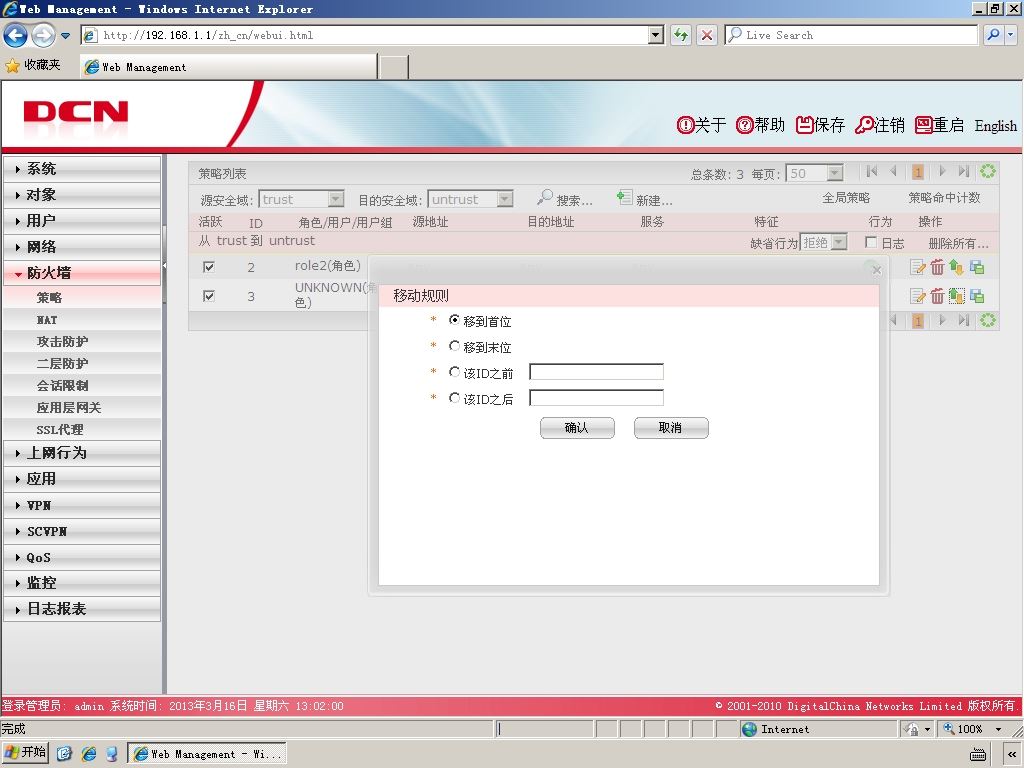Viewport: 1024px width, 768px height.
Task: Toggle the active checkbox for policy 2
Action: click(209, 266)
